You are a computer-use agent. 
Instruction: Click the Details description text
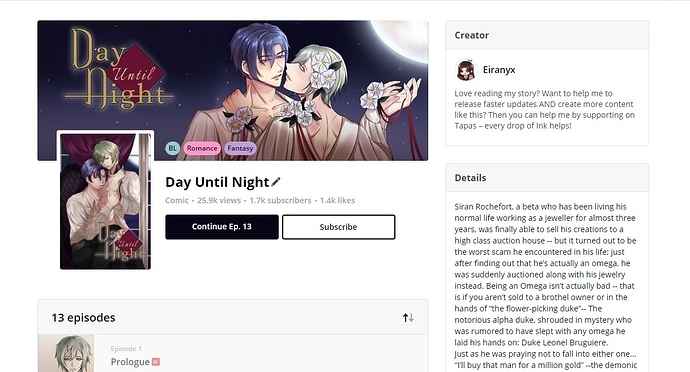(546, 286)
